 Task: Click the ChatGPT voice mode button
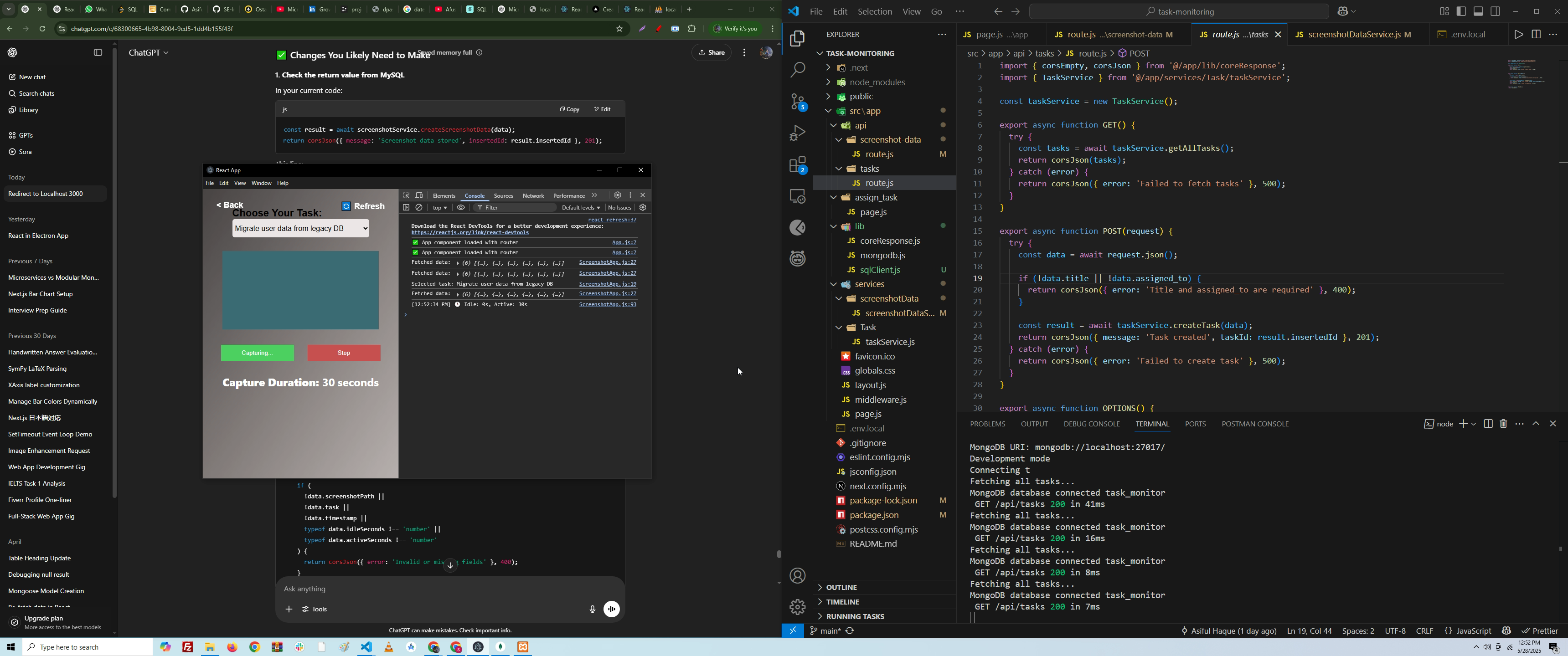612,609
